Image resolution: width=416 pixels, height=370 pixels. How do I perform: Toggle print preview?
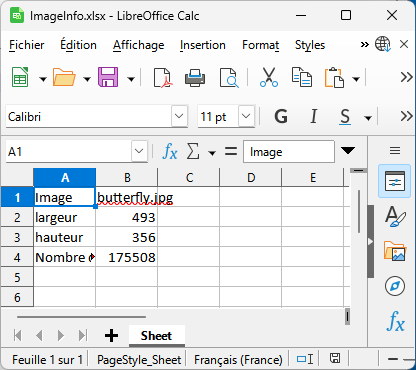229,78
